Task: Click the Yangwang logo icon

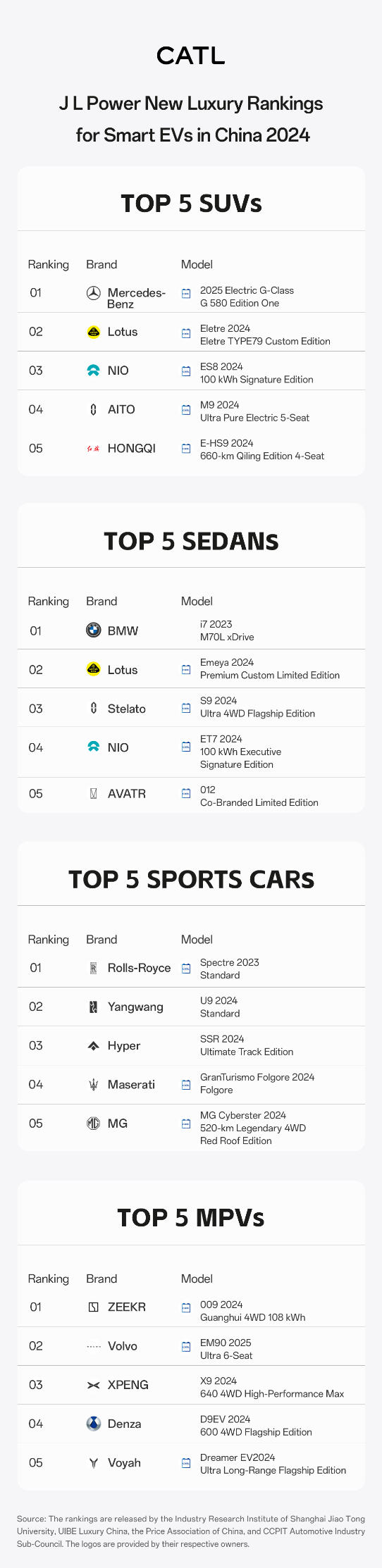Action: (93, 1007)
